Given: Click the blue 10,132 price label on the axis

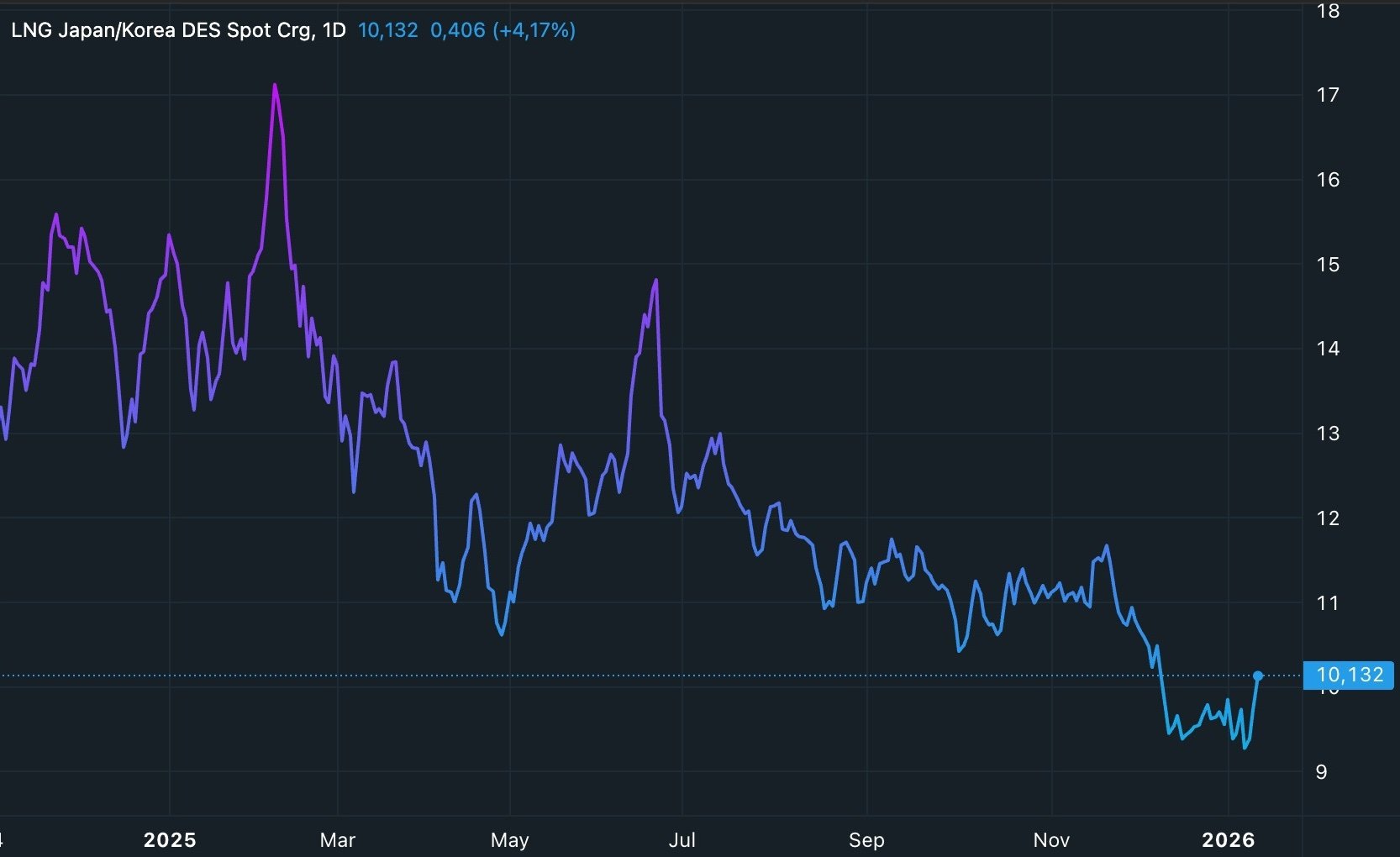Looking at the screenshot, I should 1350,675.
